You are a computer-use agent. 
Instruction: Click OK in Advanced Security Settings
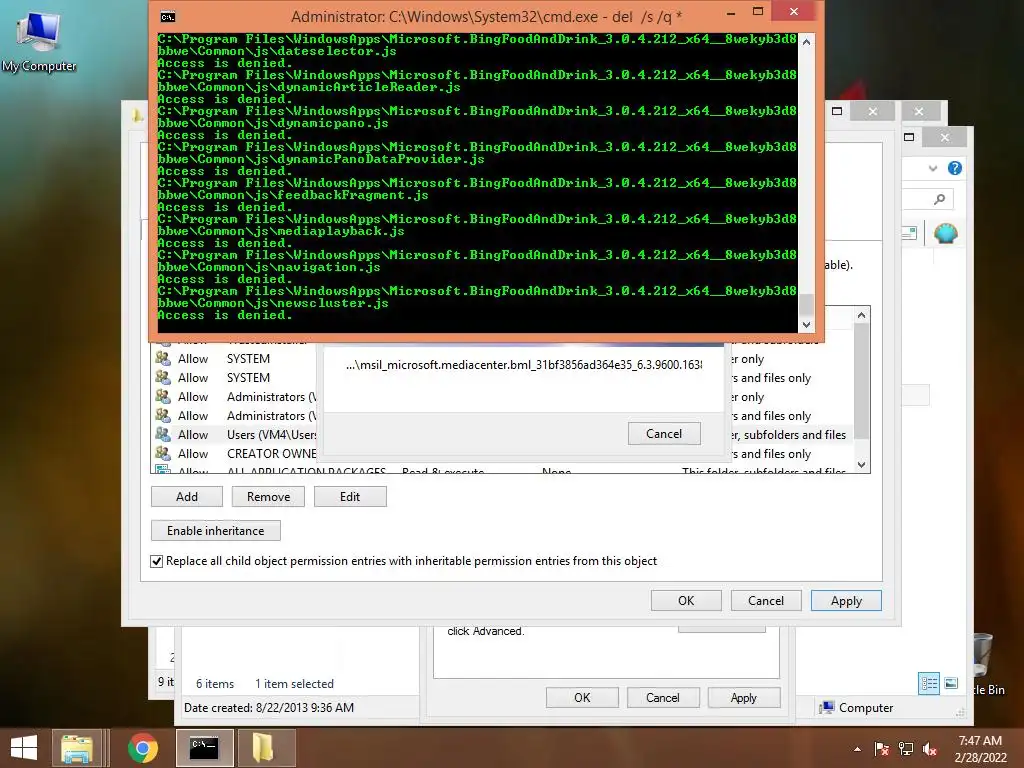point(686,601)
